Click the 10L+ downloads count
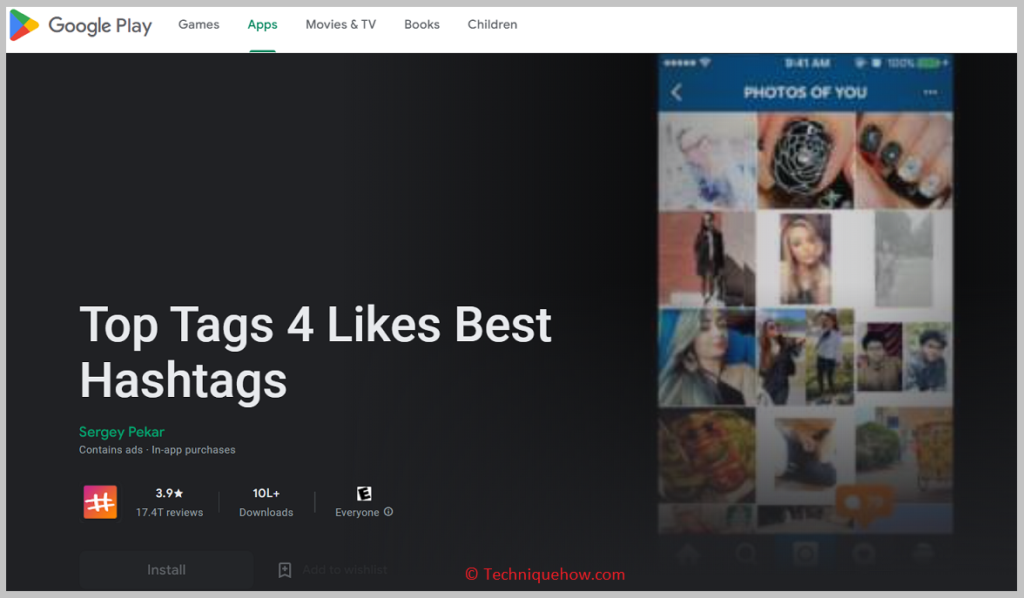 [x=266, y=493]
